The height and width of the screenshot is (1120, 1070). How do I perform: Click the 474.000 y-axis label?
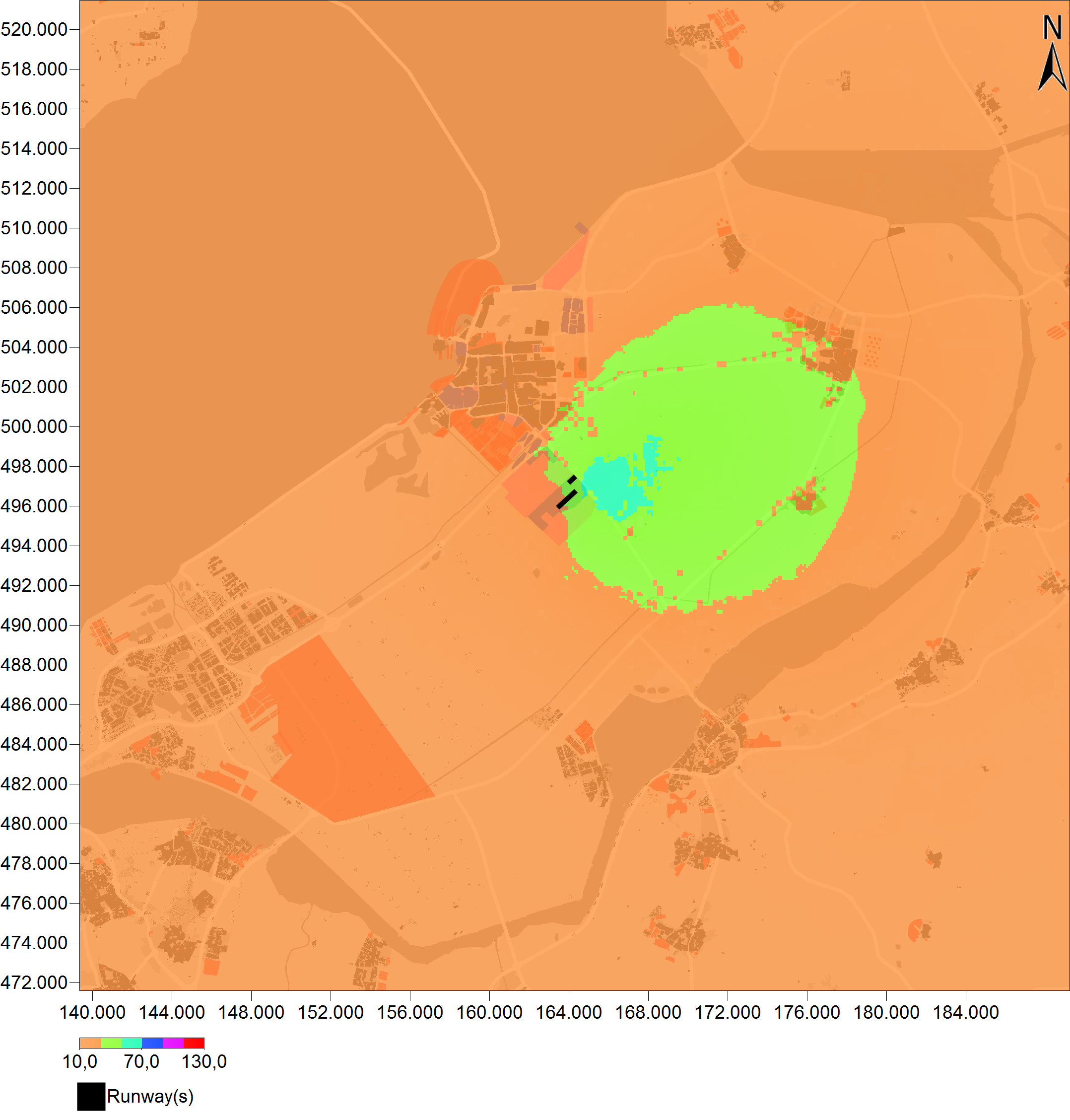(34, 943)
